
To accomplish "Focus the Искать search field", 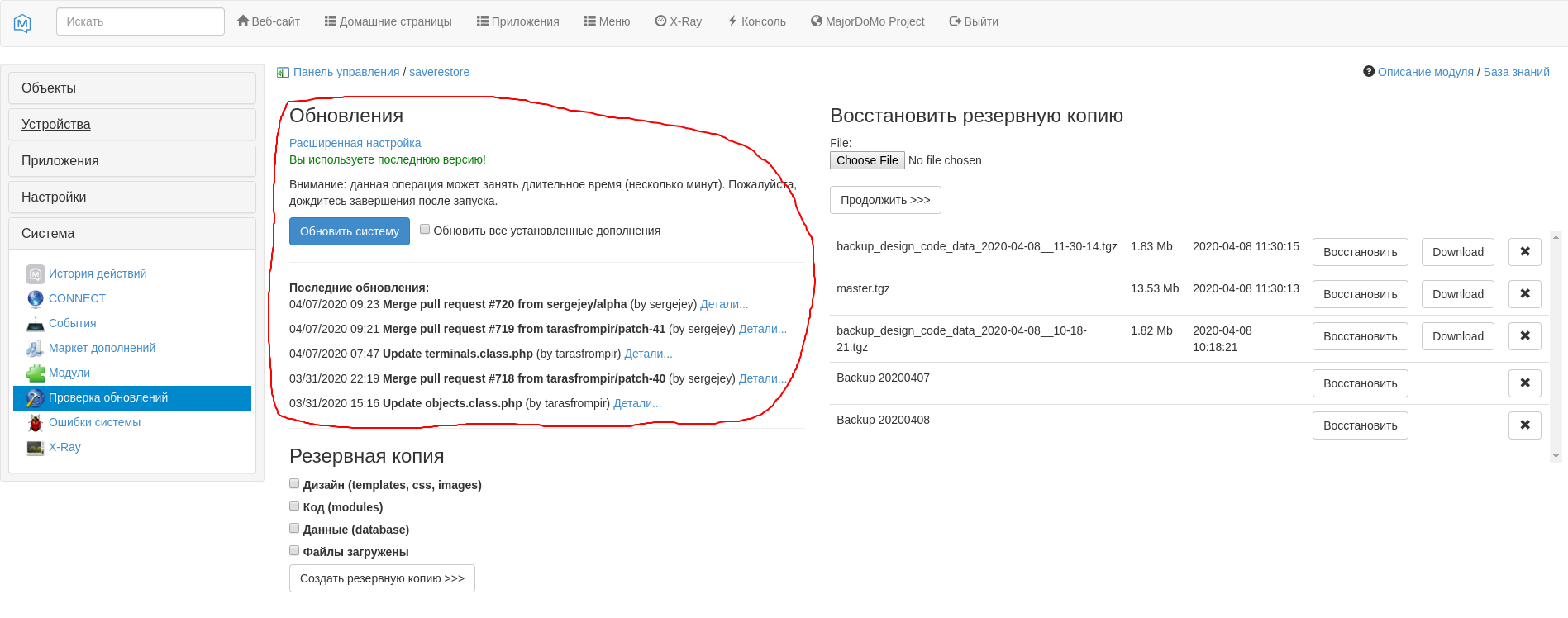I will tap(141, 21).
